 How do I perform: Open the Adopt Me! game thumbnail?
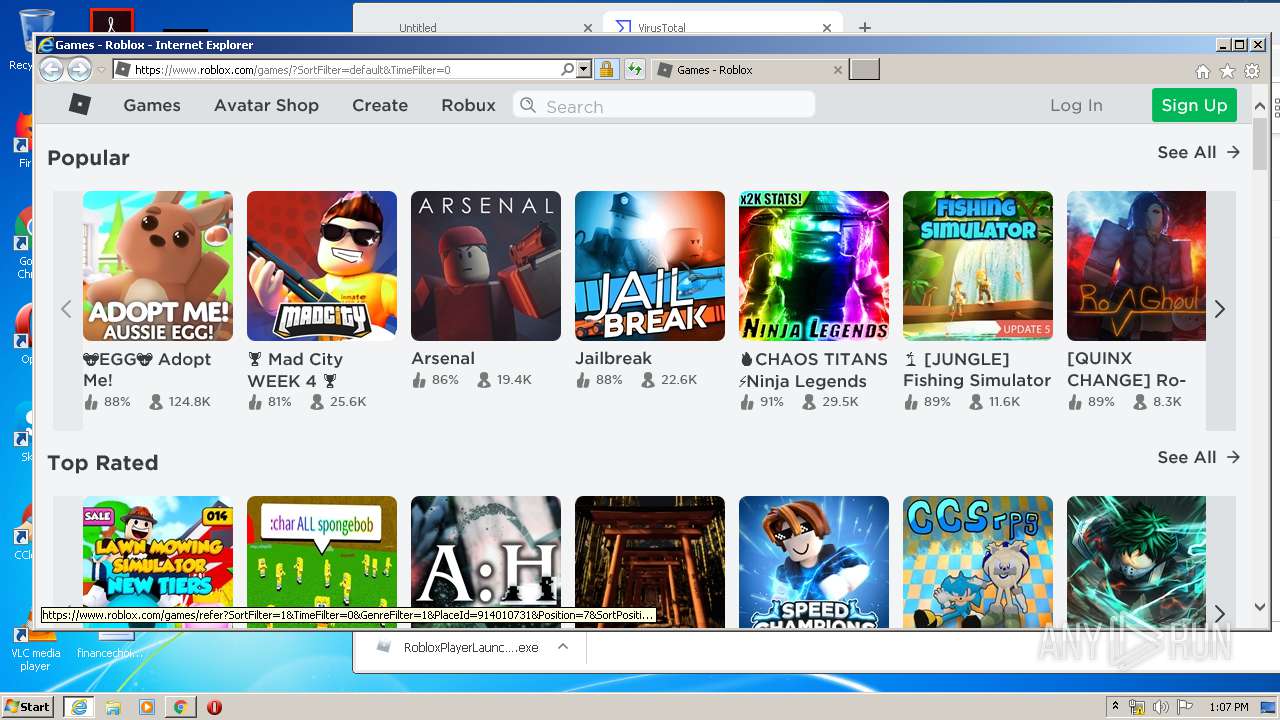click(158, 266)
